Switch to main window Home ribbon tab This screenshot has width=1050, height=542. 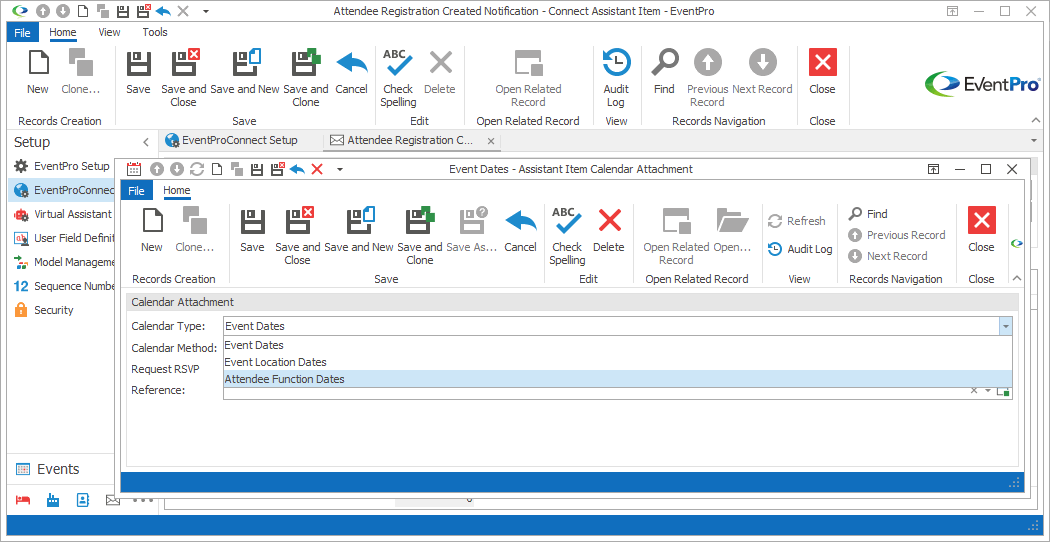63,32
